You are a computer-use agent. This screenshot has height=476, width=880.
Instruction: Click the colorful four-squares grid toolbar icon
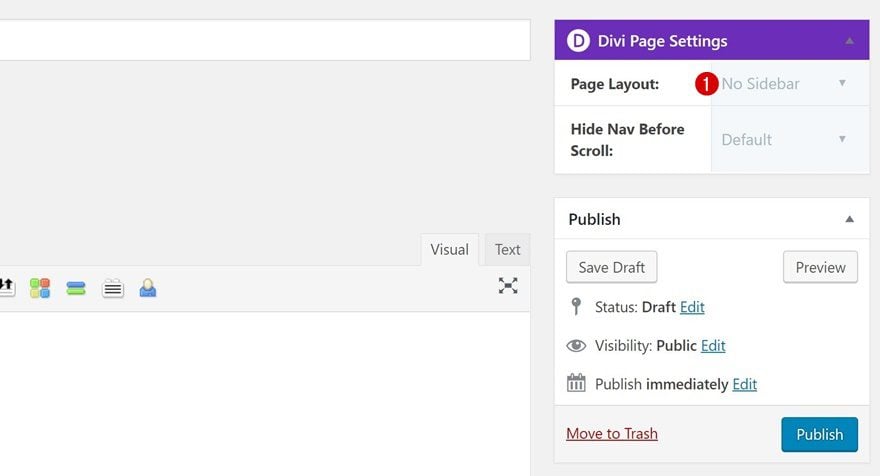pos(40,288)
